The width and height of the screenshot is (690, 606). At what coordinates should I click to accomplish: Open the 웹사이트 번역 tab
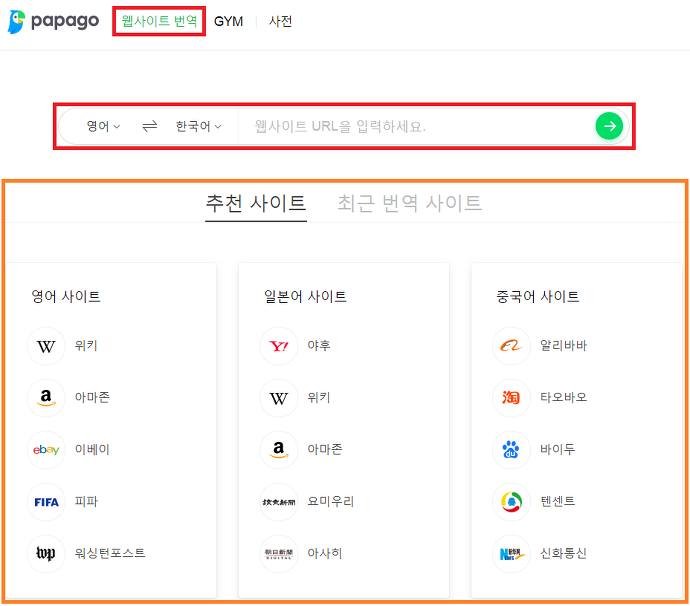coord(159,21)
